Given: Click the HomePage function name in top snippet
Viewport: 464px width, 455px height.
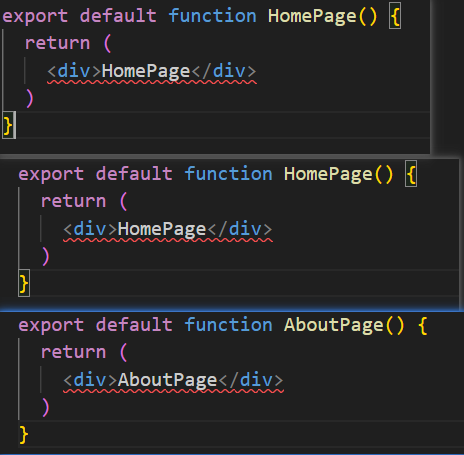Looking at the screenshot, I should tap(312, 17).
